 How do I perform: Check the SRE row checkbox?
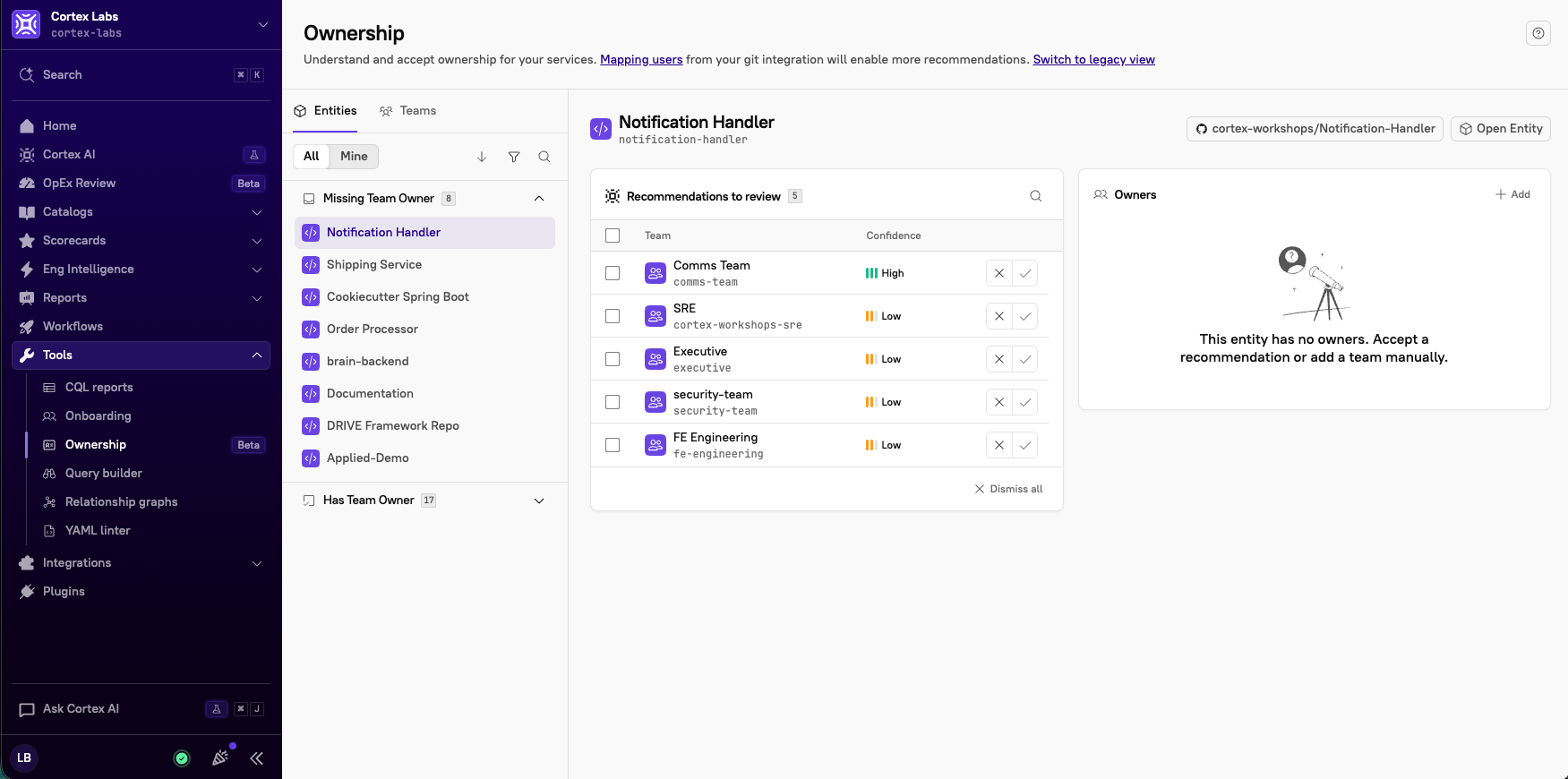click(613, 316)
